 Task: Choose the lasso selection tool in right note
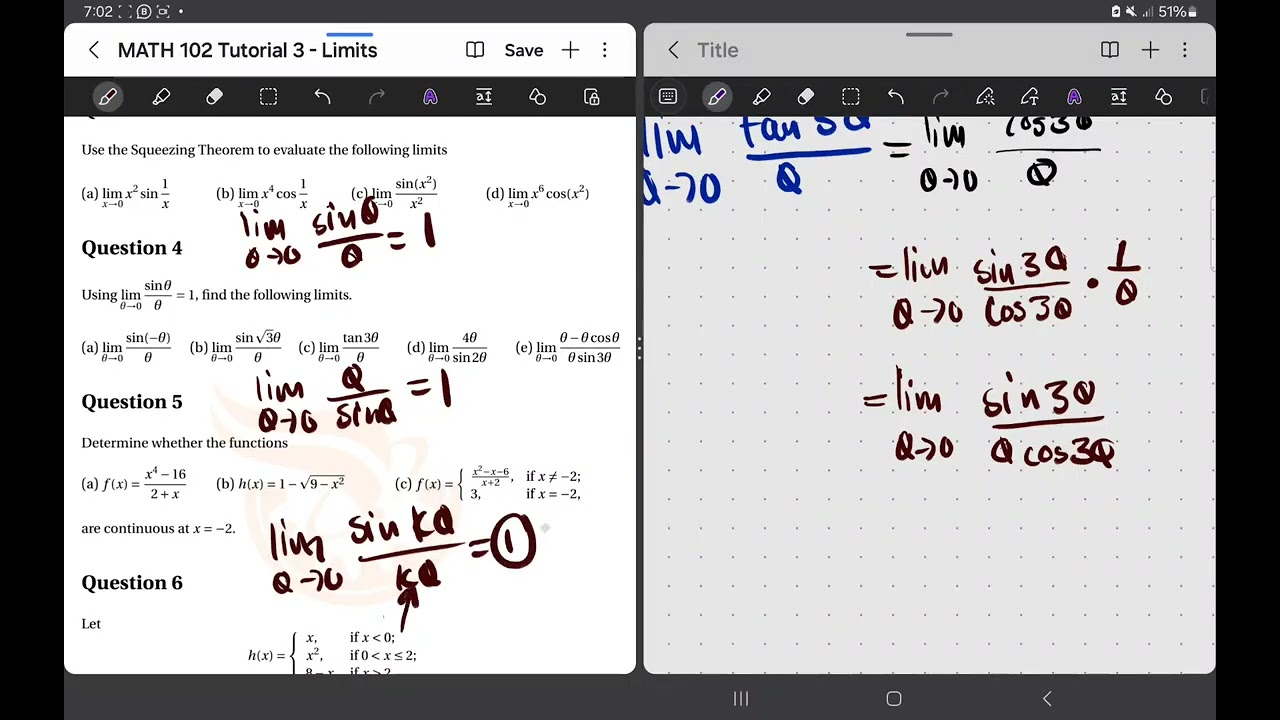click(851, 97)
